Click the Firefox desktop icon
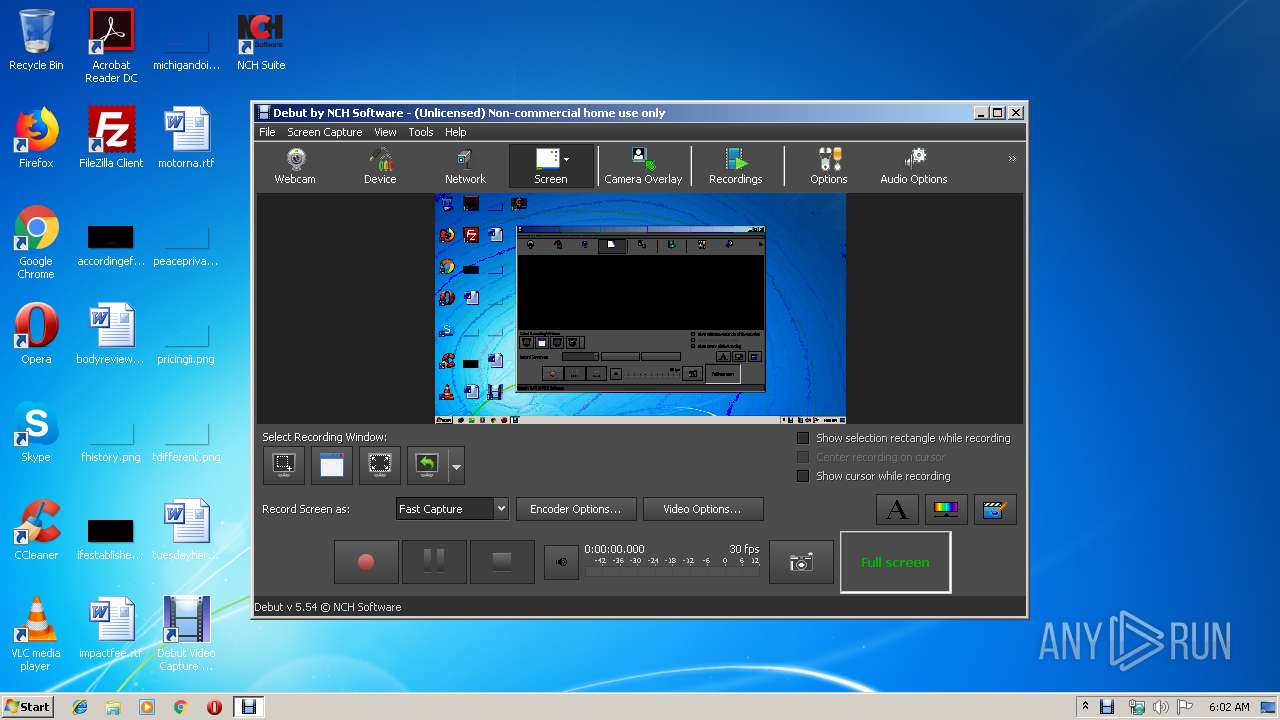This screenshot has width=1280, height=720. click(36, 138)
